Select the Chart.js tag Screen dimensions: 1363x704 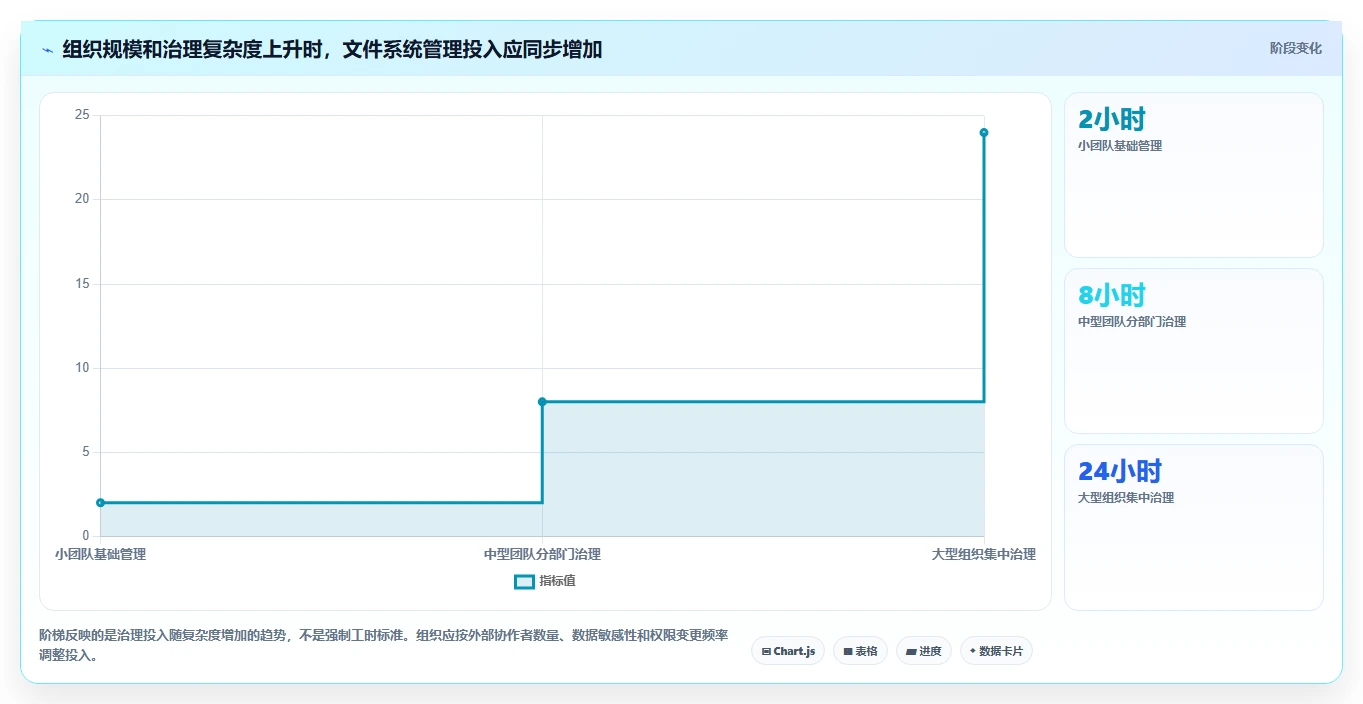click(788, 651)
